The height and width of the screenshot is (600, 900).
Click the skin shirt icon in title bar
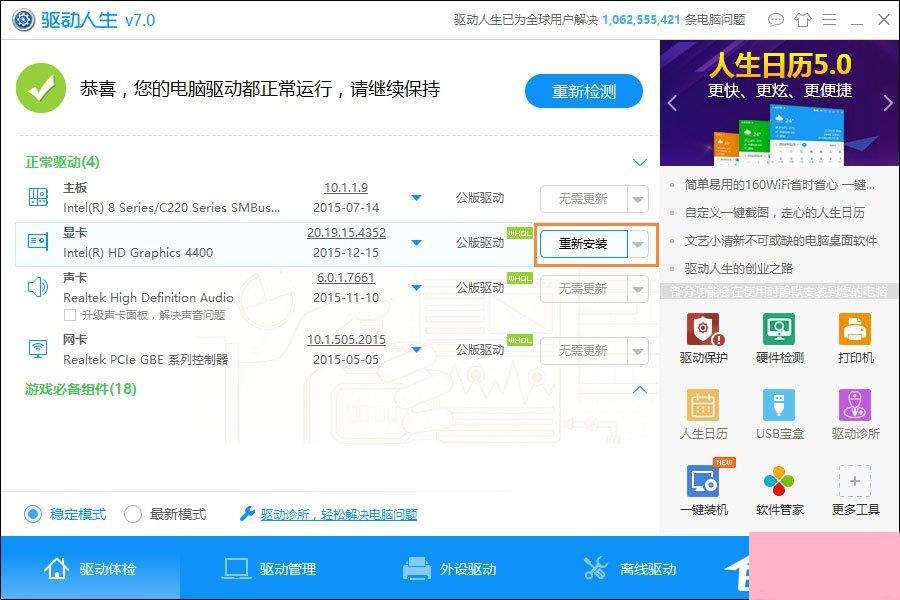(802, 20)
